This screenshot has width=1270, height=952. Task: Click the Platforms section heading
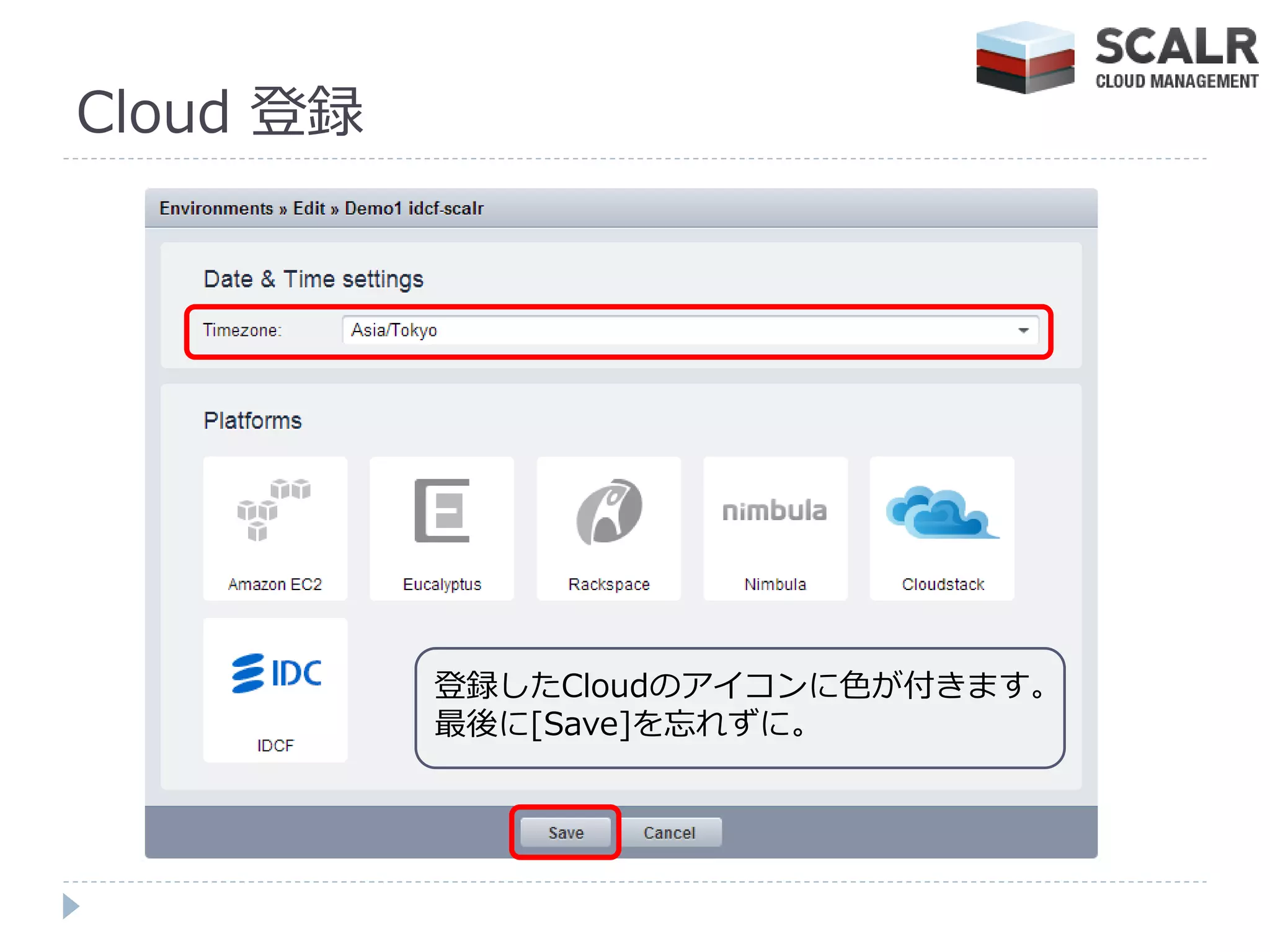point(252,421)
